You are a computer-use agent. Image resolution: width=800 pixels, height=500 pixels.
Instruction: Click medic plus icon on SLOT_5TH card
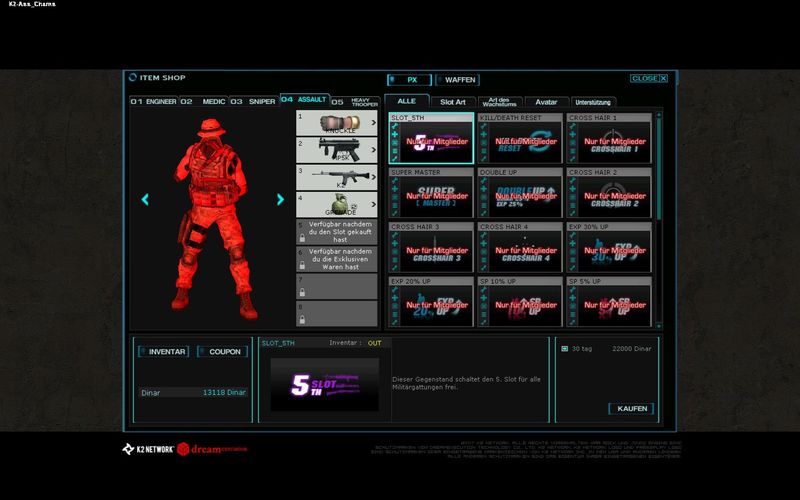394,135
